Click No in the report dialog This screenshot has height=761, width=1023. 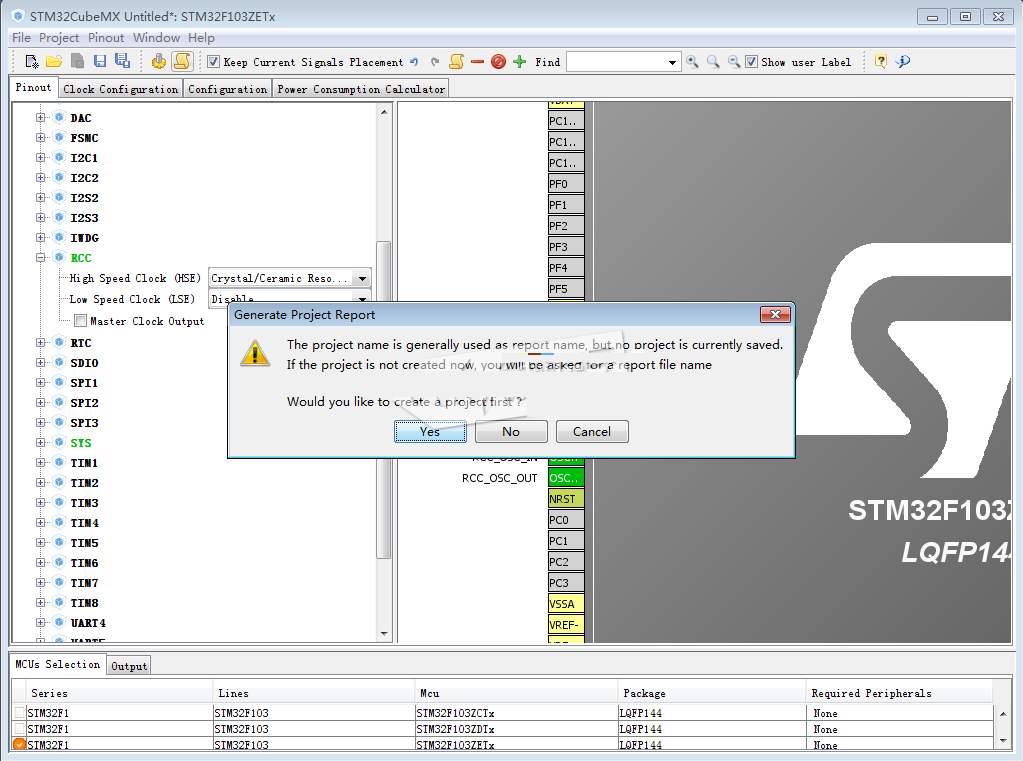[x=511, y=431]
